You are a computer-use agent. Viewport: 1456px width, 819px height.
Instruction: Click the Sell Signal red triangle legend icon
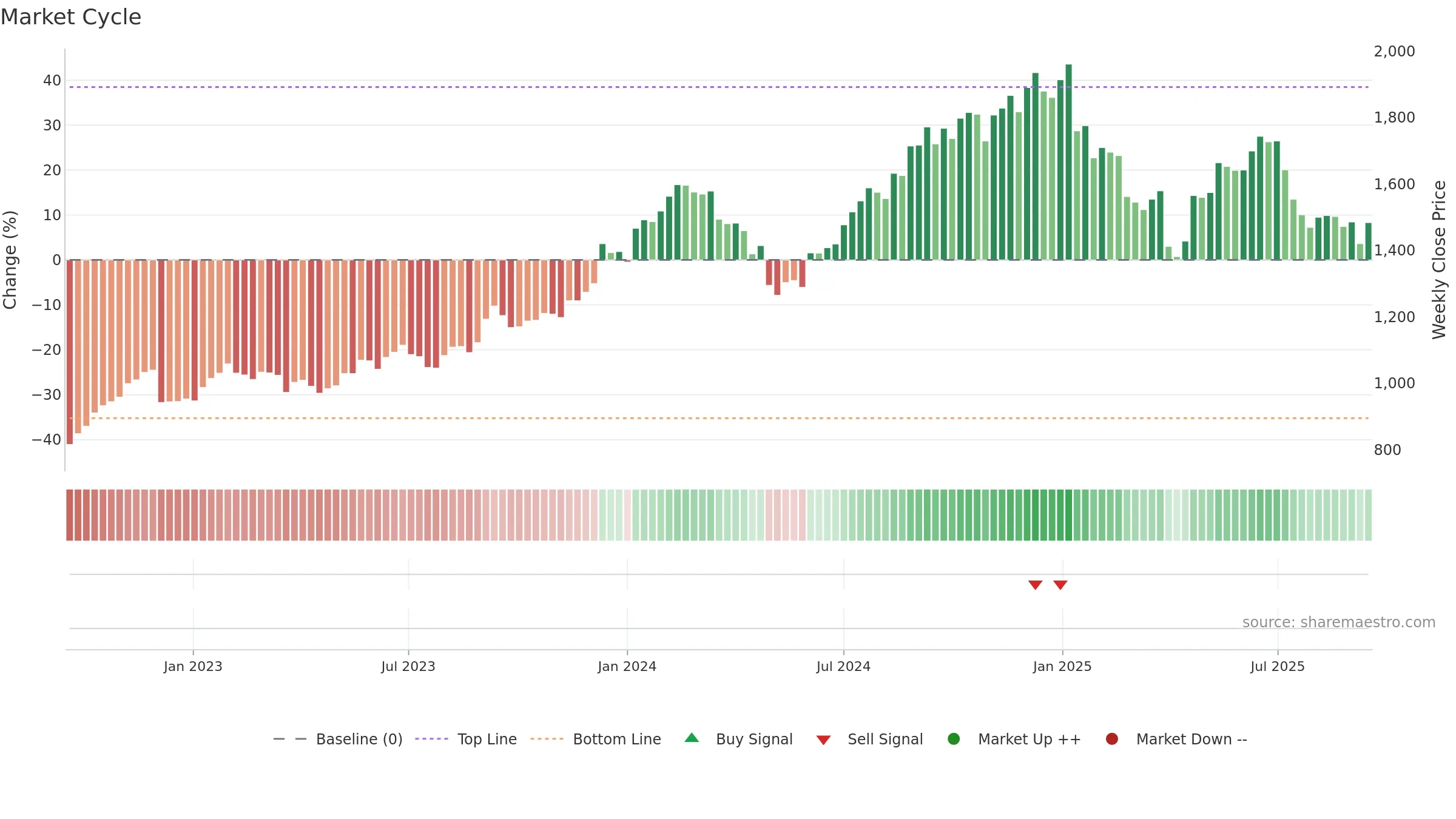(x=823, y=740)
